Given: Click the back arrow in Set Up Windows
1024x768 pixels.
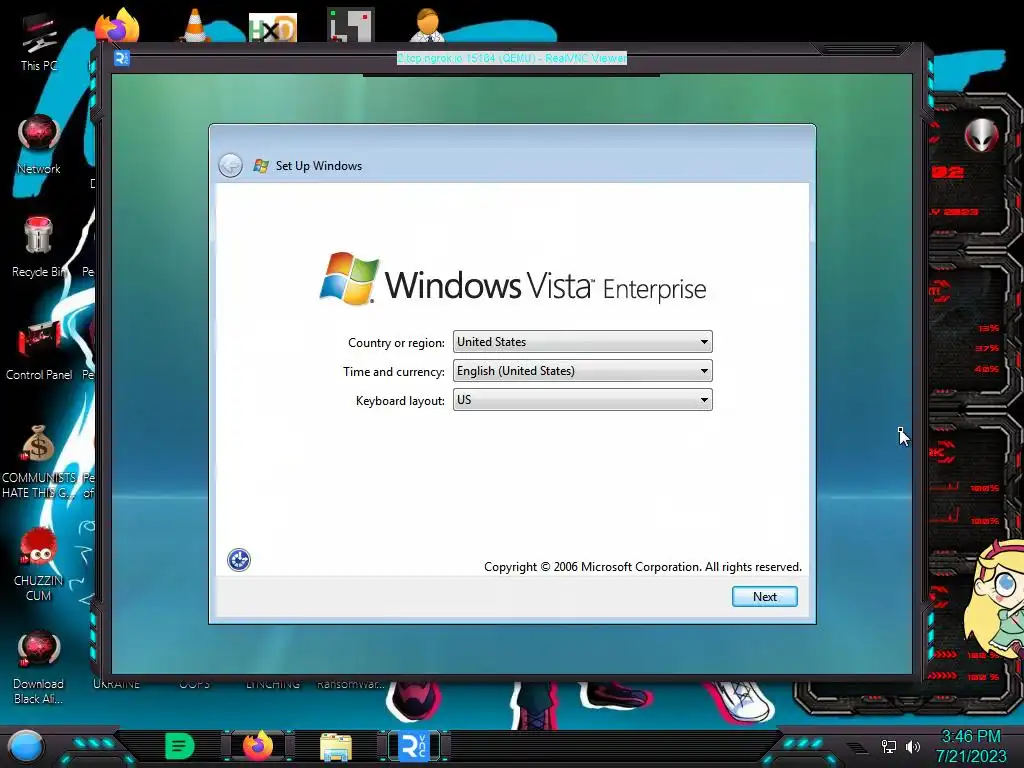Looking at the screenshot, I should pos(231,165).
